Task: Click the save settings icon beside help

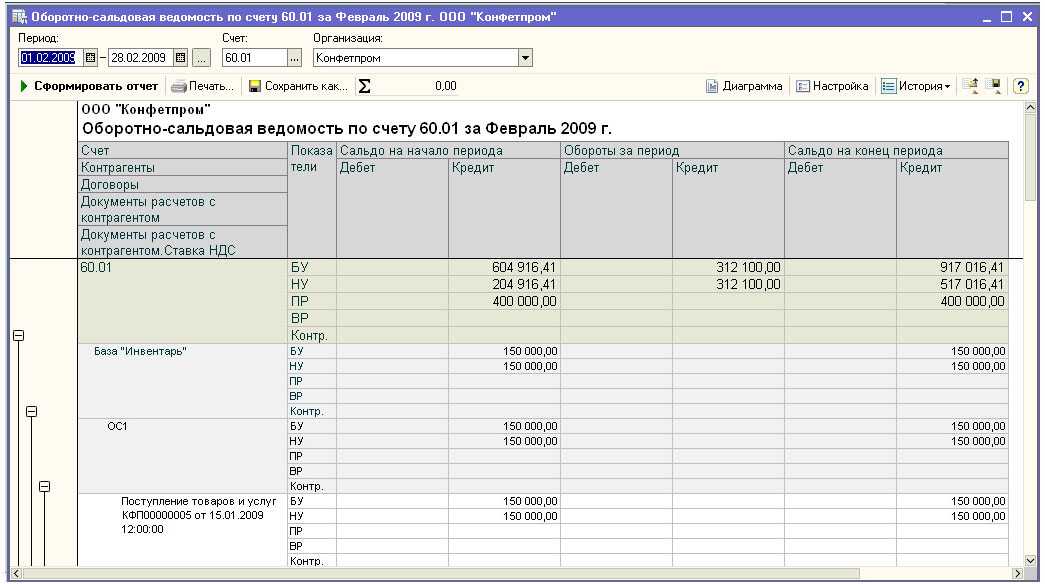Action: (993, 87)
